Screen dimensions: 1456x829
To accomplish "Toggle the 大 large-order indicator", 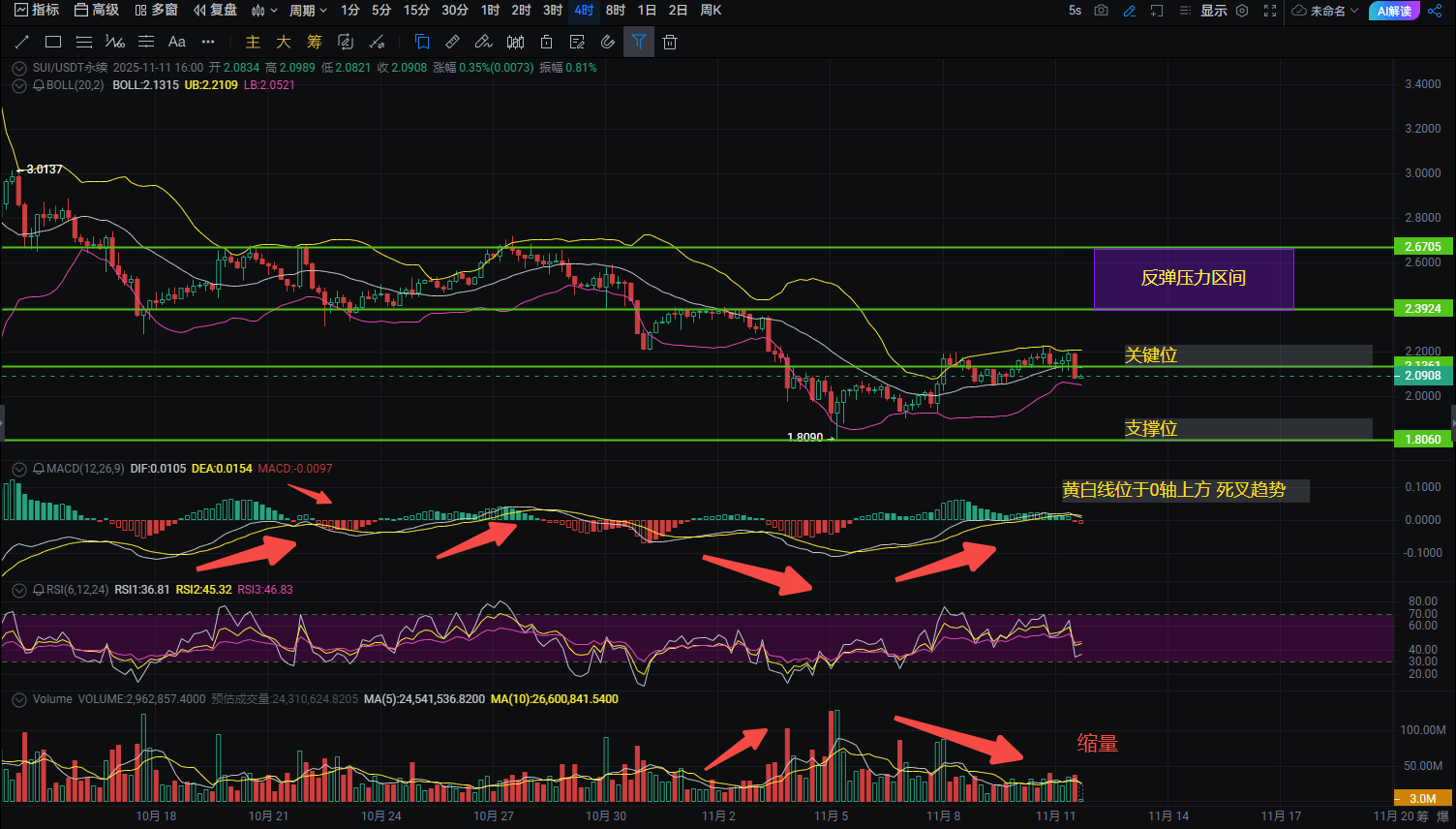I will tap(284, 42).
